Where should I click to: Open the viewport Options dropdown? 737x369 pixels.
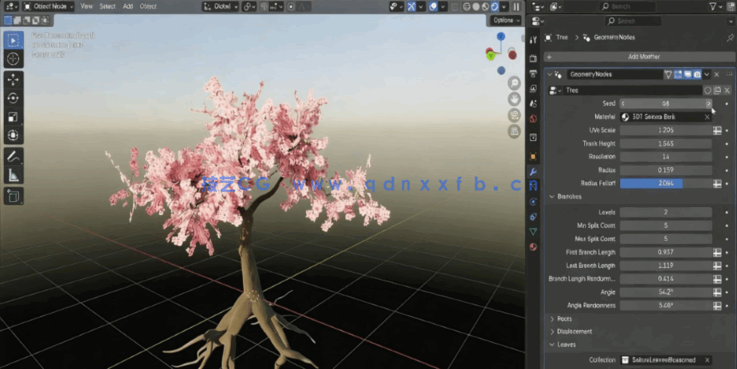point(506,20)
